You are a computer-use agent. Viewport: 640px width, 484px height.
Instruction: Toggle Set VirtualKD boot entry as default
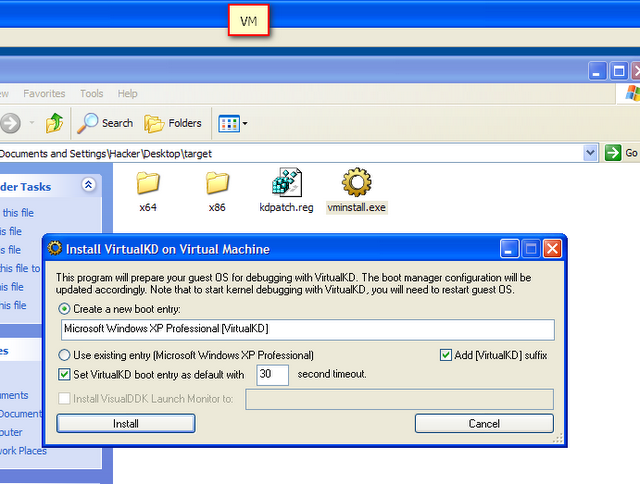pos(64,374)
